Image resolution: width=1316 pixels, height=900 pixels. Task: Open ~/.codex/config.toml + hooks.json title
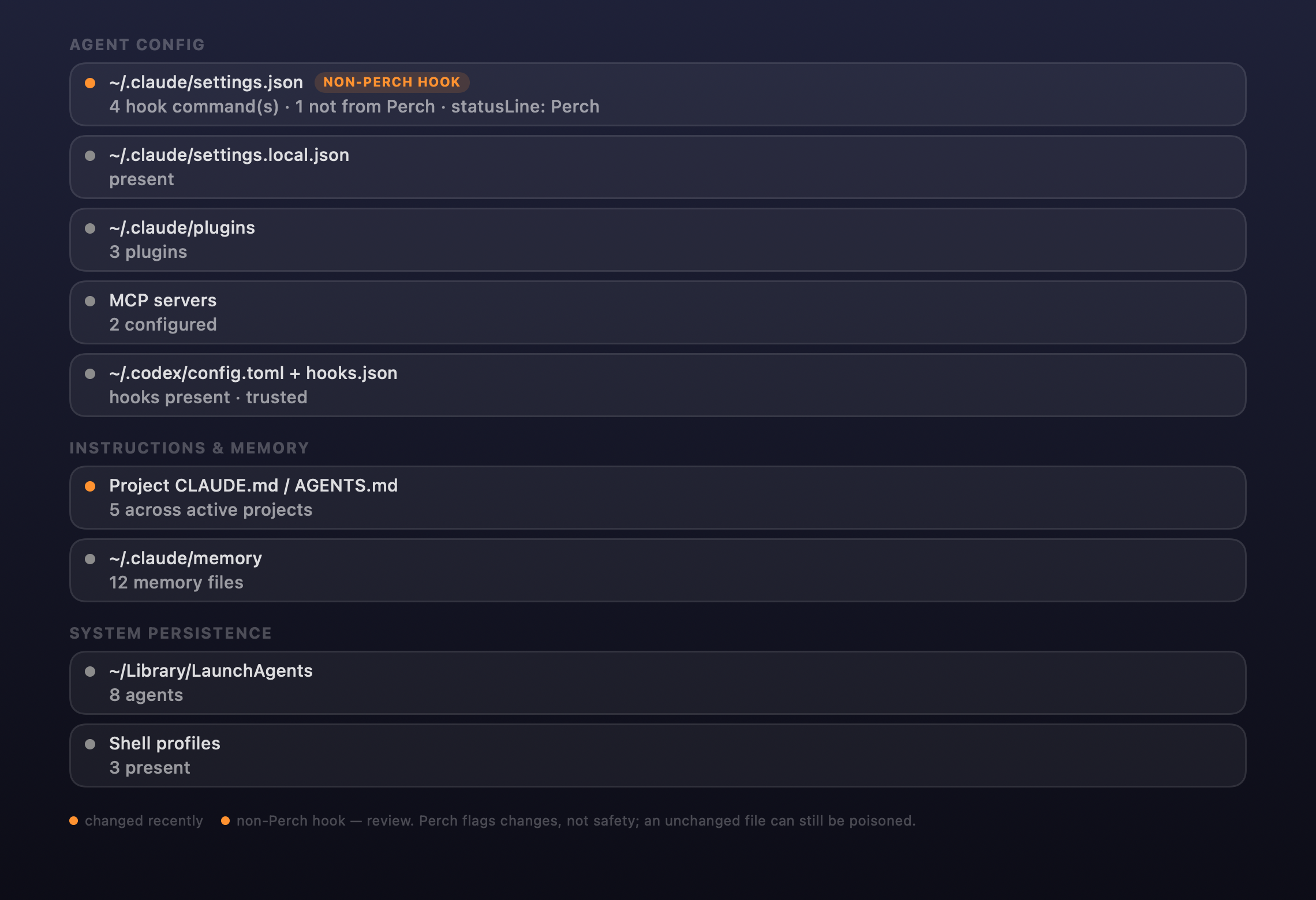[253, 373]
